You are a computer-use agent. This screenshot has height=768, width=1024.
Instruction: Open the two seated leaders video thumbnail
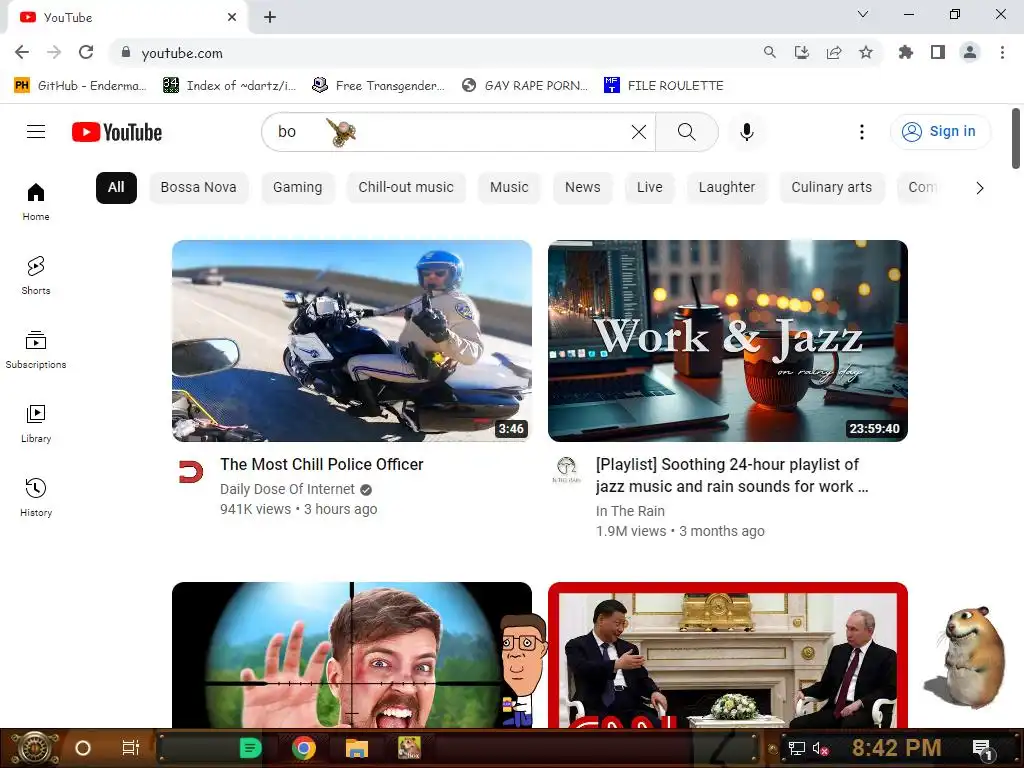click(728, 655)
